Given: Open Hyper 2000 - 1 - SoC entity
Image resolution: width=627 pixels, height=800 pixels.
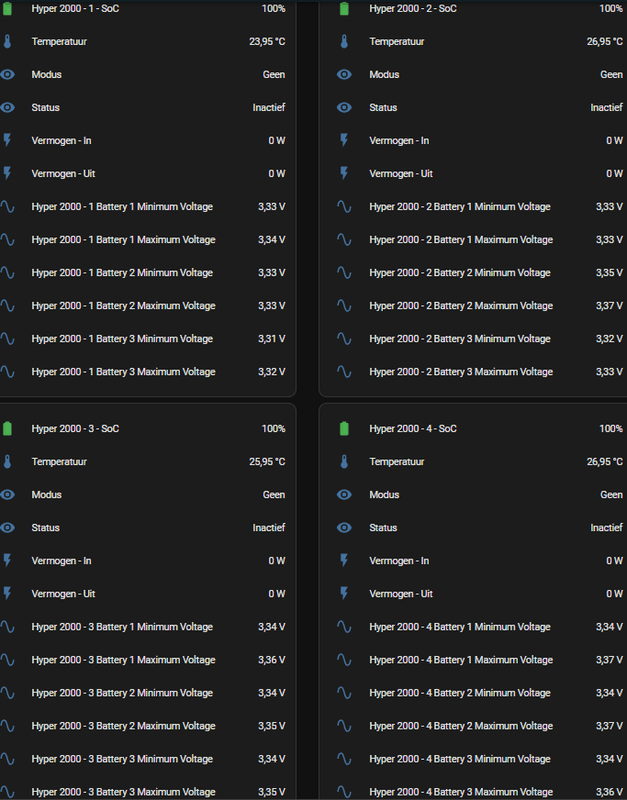Looking at the screenshot, I should click(x=75, y=9).
